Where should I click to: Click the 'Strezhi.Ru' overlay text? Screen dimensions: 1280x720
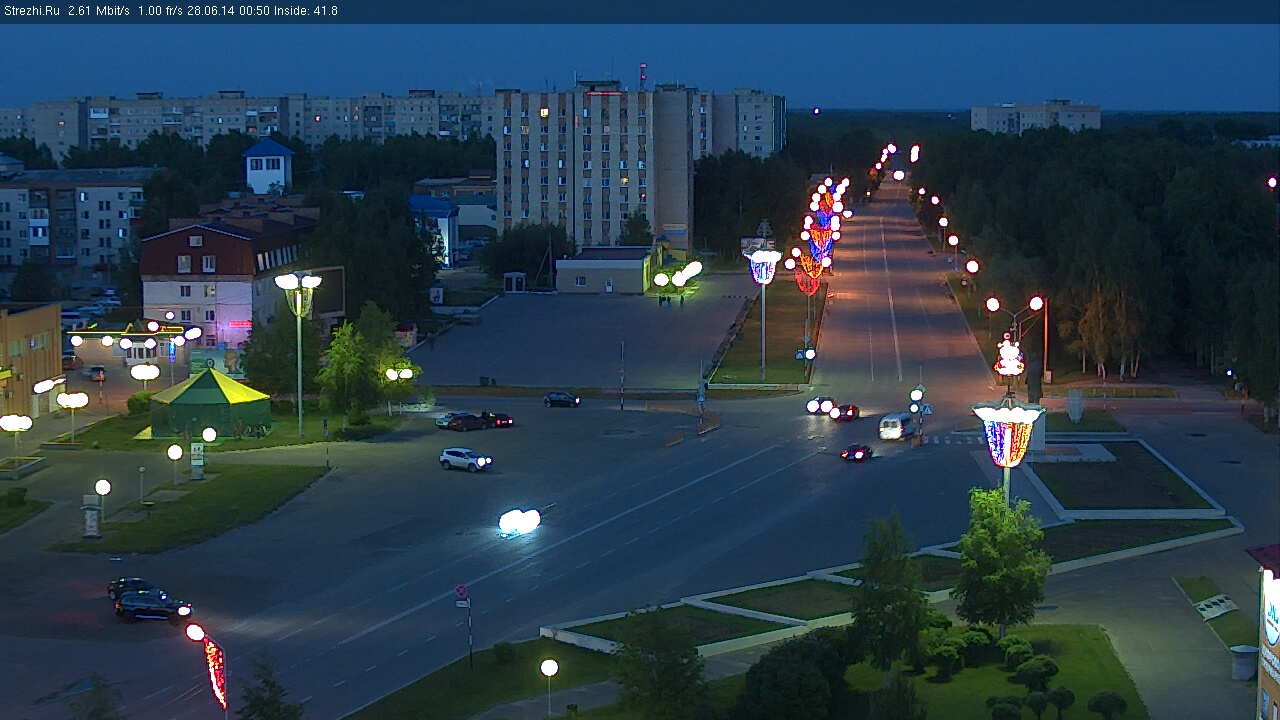click(x=31, y=11)
